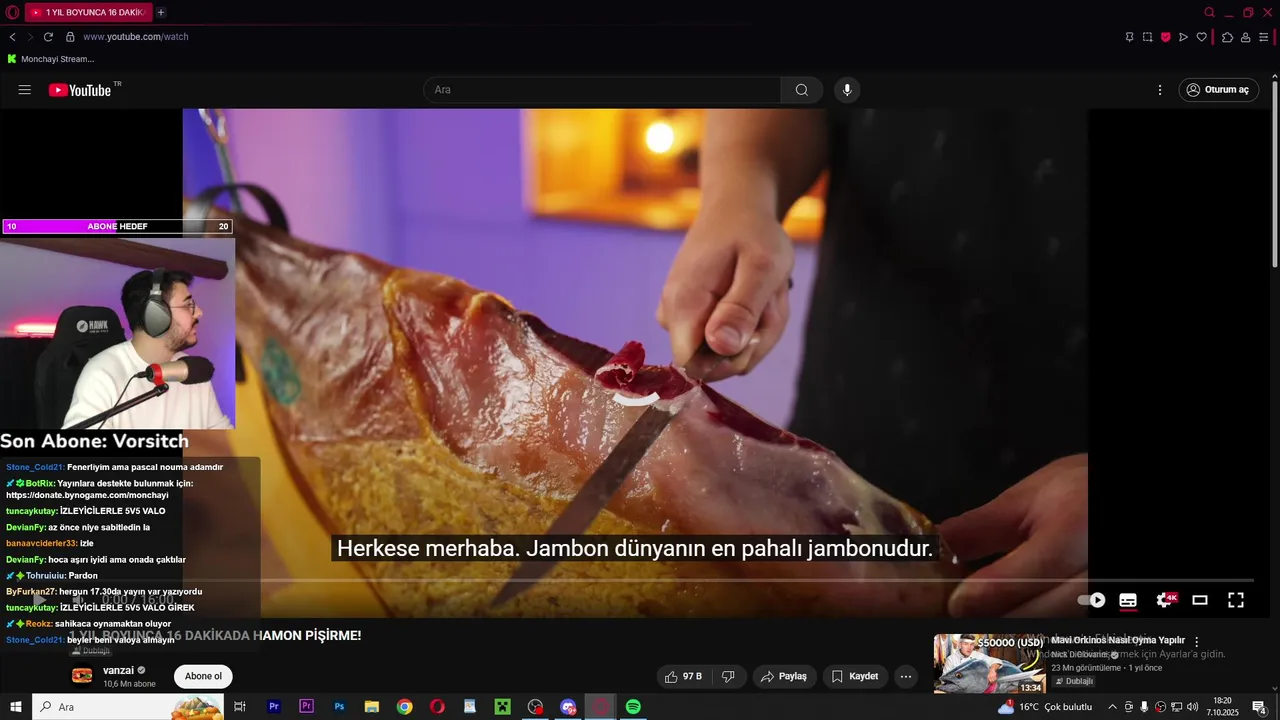Open the weather widget showing 16°C

click(1045, 707)
